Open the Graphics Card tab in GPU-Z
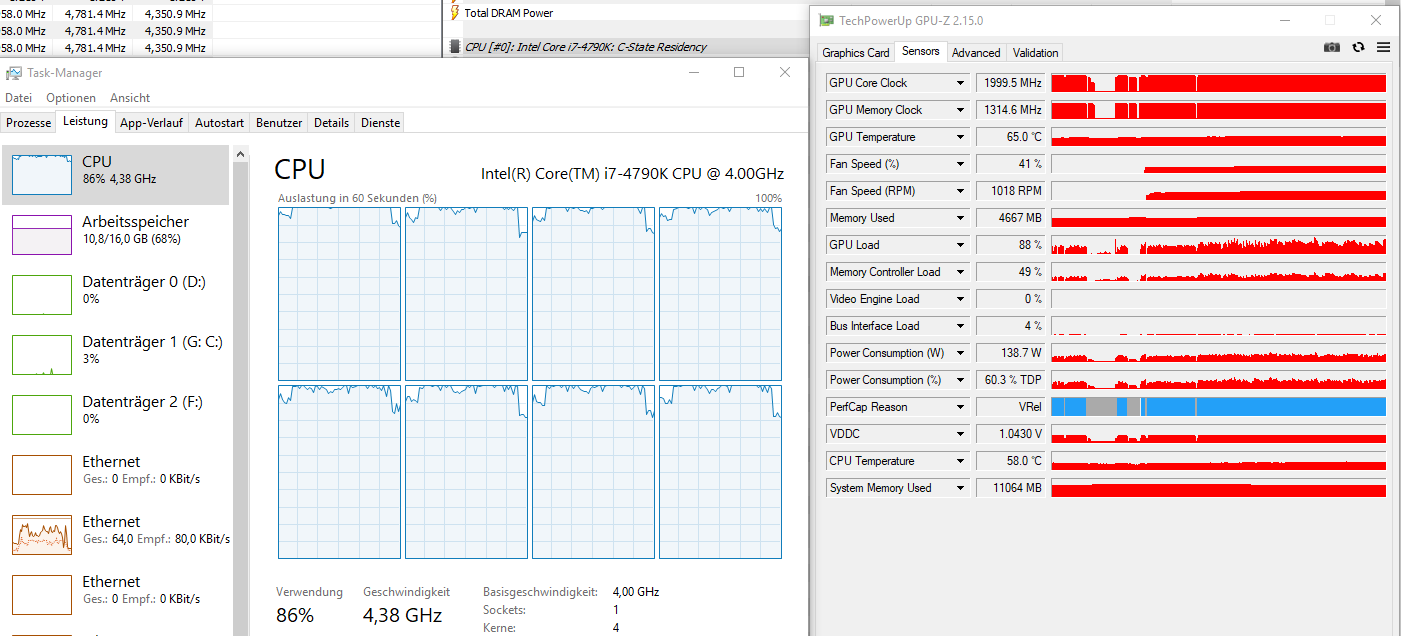The height and width of the screenshot is (636, 1401). tap(855, 53)
